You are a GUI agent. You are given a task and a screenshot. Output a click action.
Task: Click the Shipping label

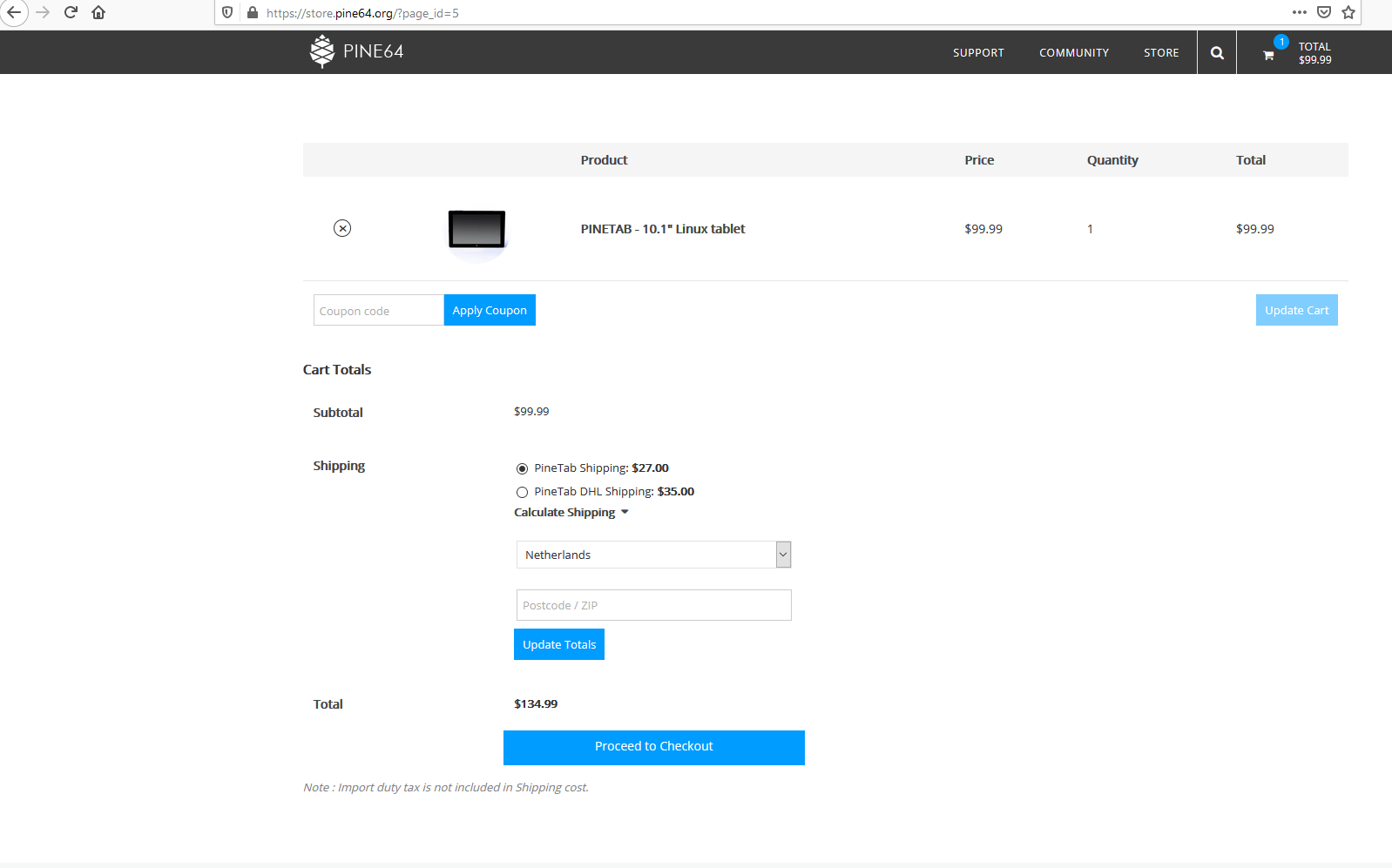coord(339,466)
